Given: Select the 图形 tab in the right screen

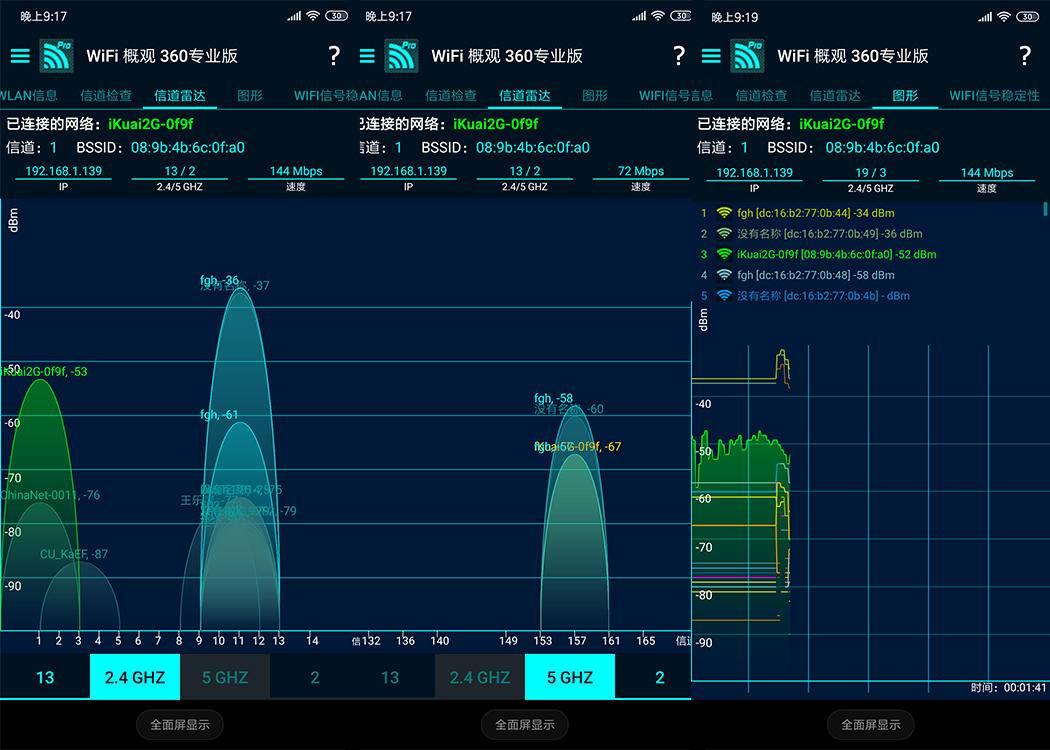Looking at the screenshot, I should (905, 96).
